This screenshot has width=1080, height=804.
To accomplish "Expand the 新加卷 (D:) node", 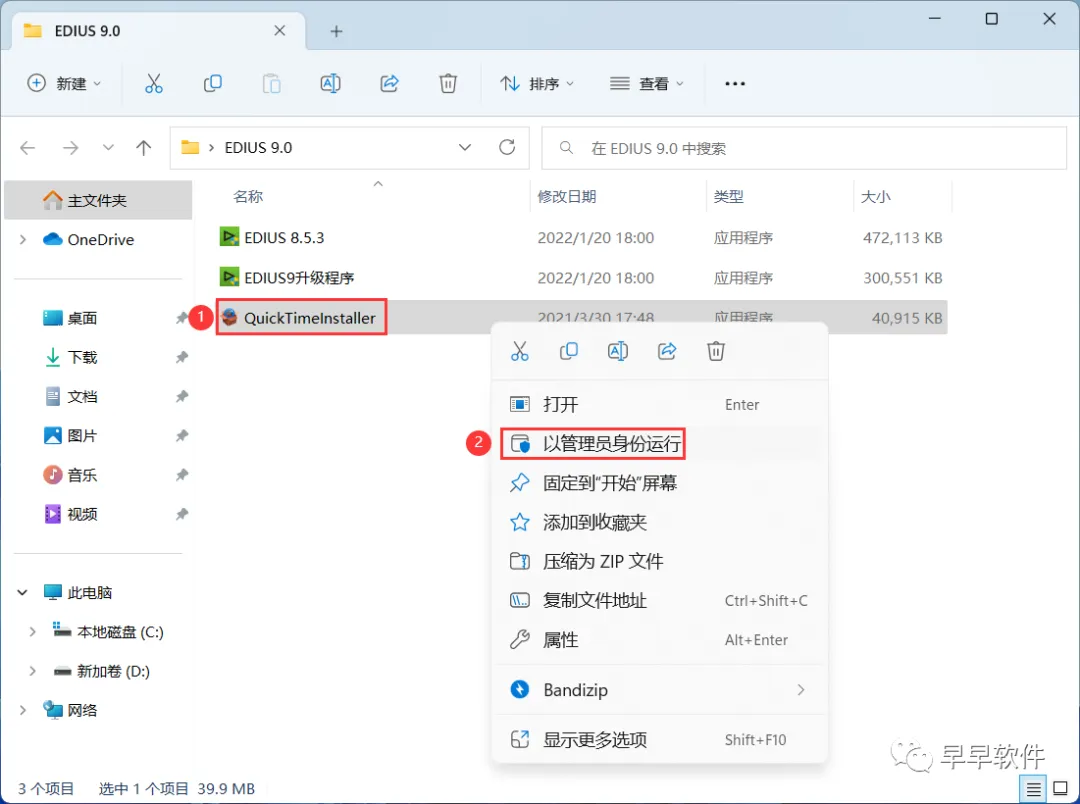I will (x=32, y=671).
